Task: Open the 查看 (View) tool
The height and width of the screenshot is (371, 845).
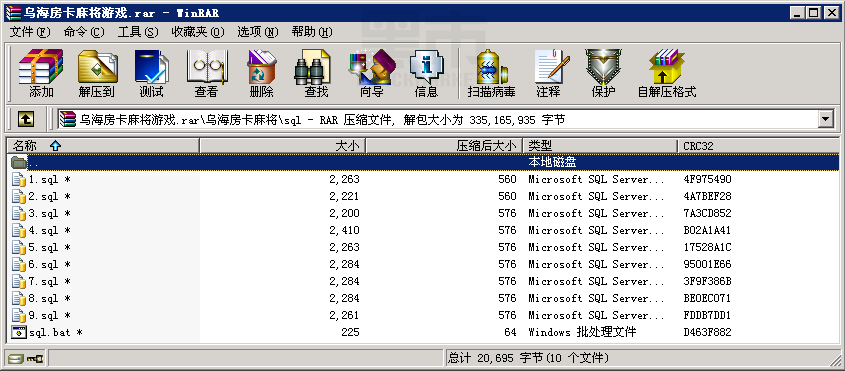Action: coord(206,73)
